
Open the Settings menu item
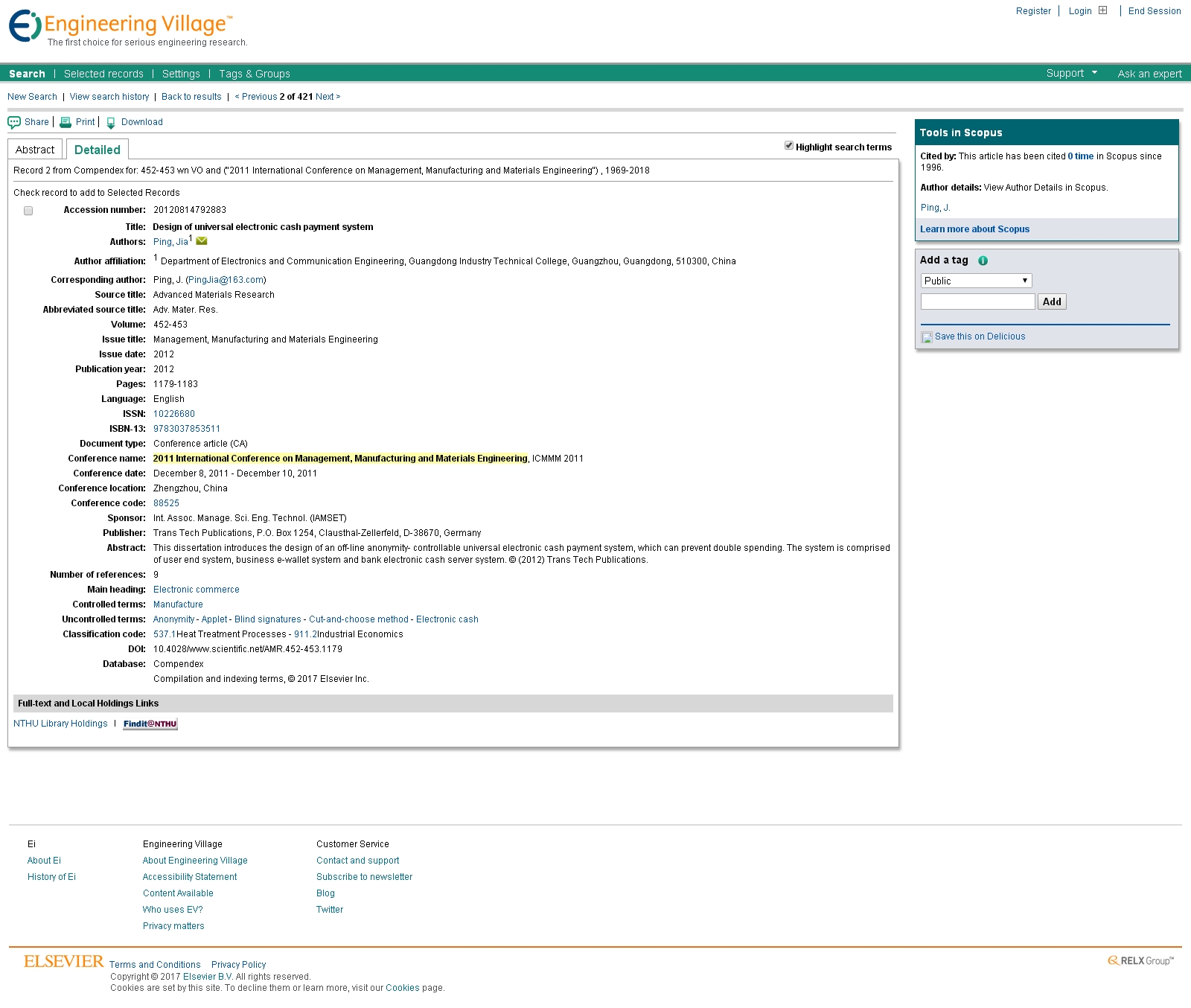point(181,74)
